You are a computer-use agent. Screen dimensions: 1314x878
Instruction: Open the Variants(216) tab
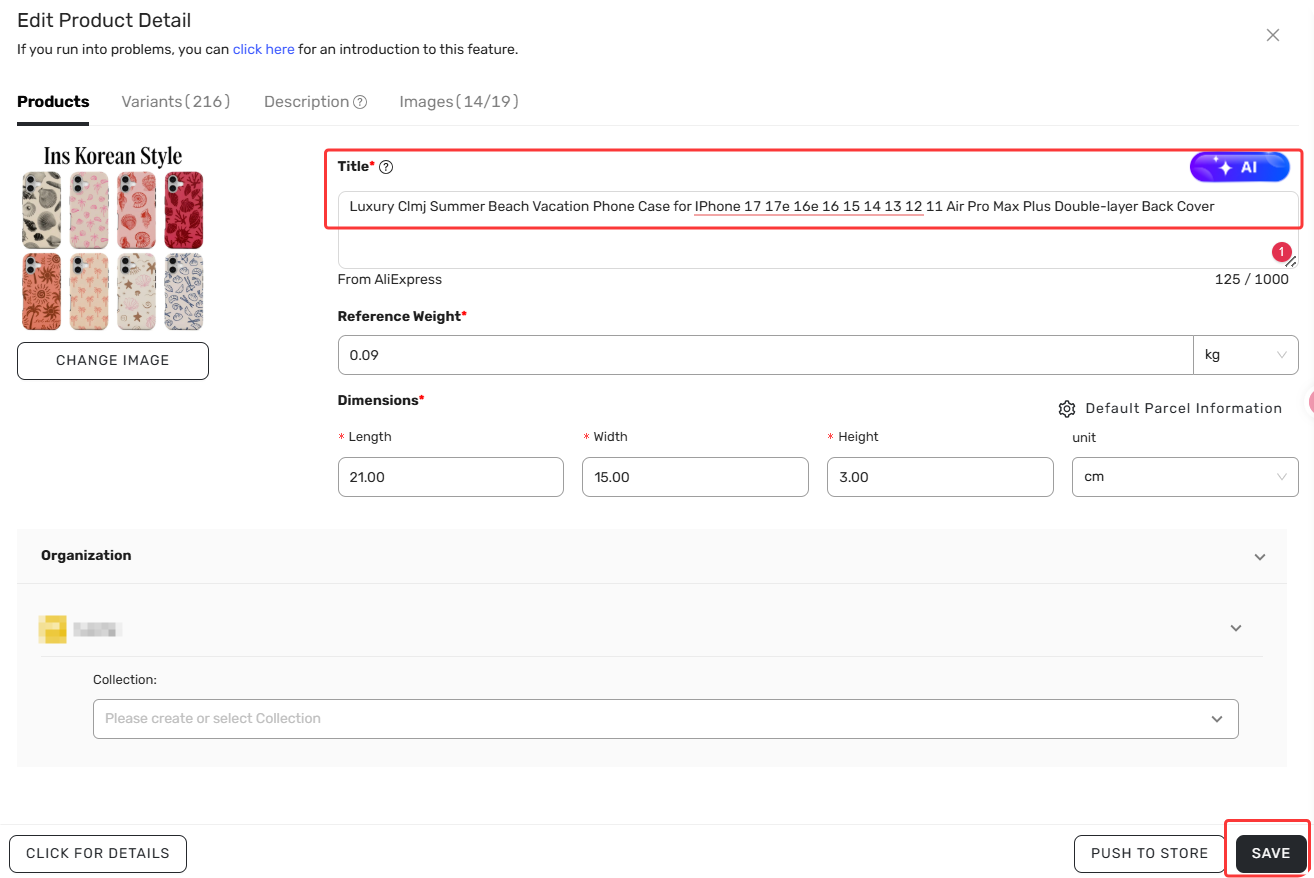(176, 102)
